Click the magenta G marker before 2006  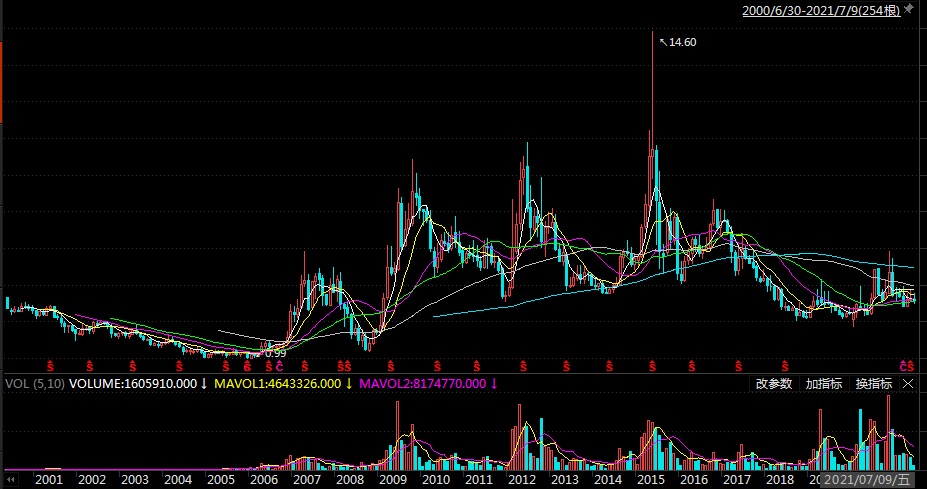248,367
